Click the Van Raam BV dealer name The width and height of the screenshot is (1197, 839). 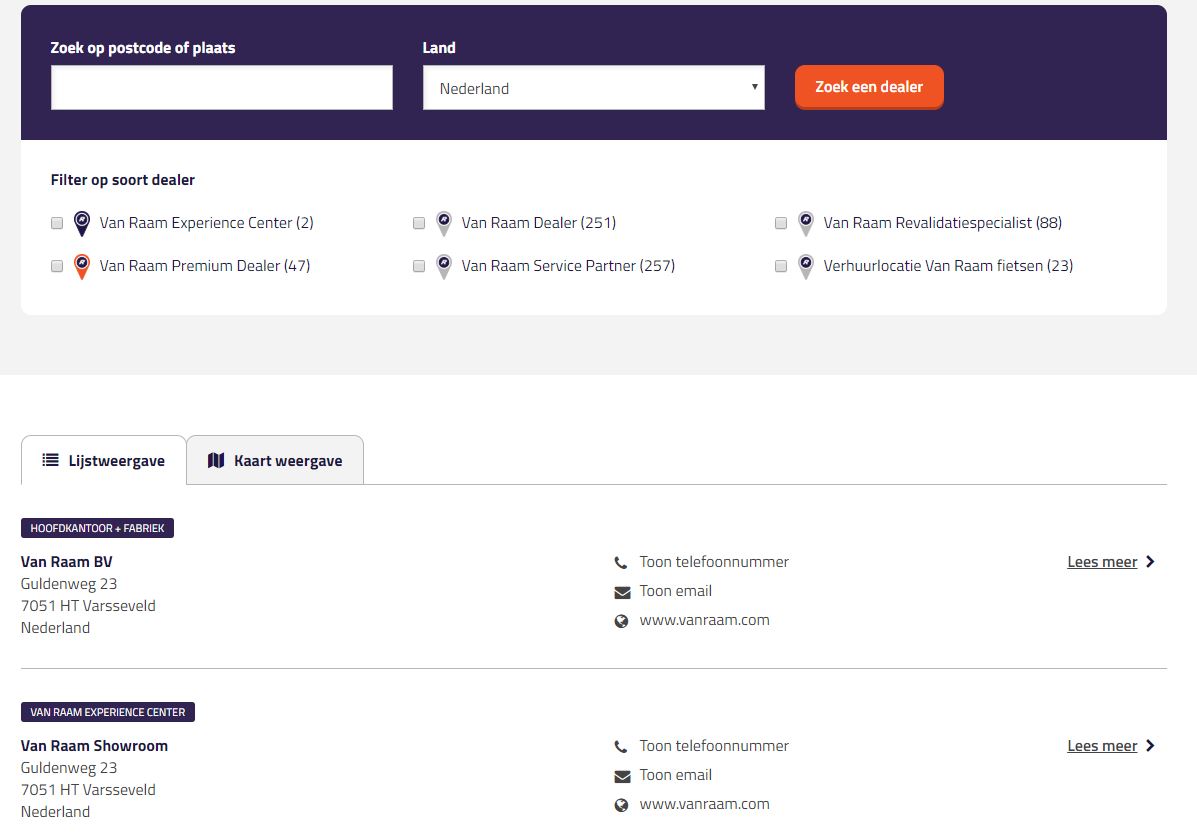[x=66, y=562]
